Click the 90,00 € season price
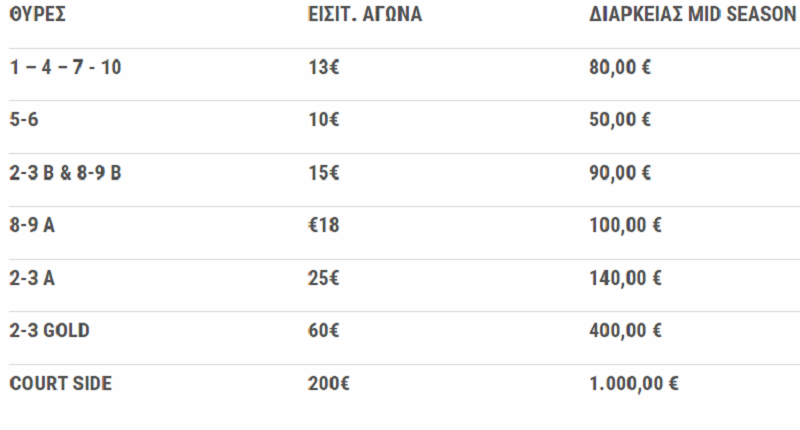Image resolution: width=800 pixels, height=430 pixels. click(x=620, y=173)
